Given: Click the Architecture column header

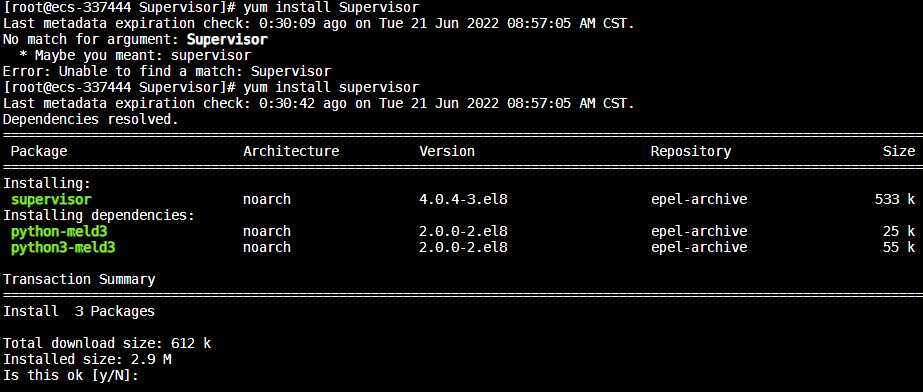Looking at the screenshot, I should point(291,151).
